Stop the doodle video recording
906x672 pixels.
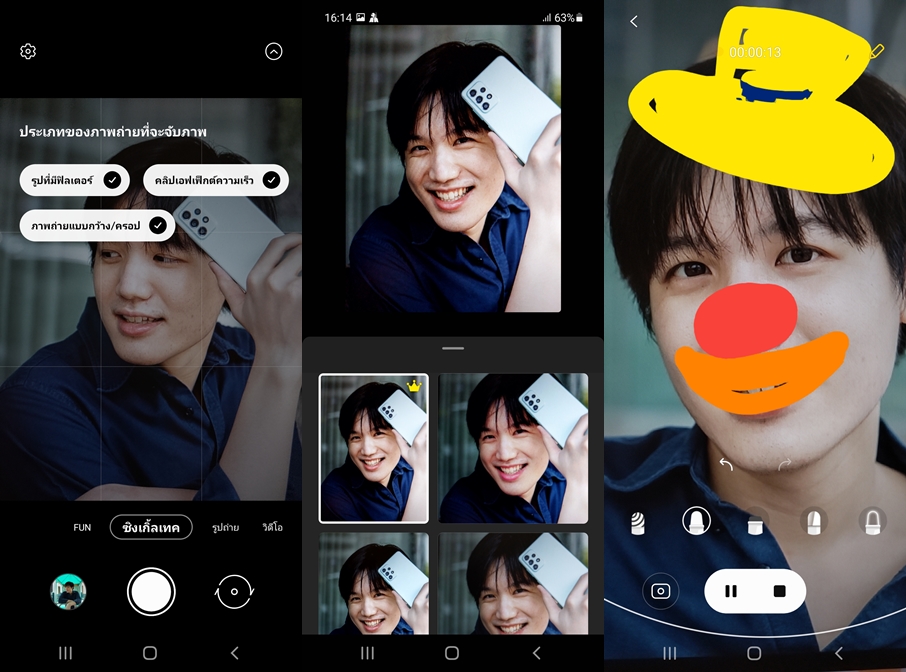point(780,591)
